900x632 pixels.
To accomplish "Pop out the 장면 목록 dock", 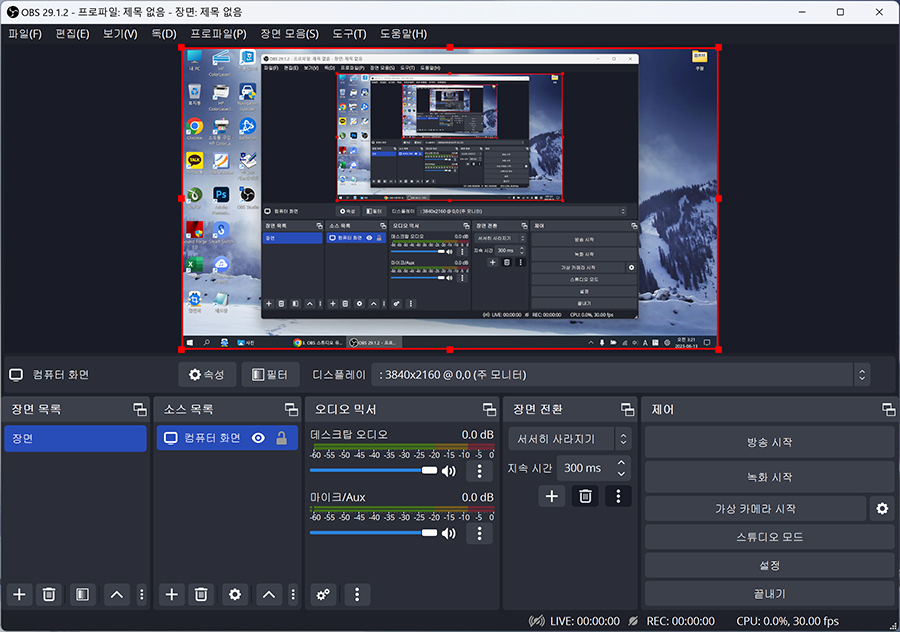I will tap(140, 409).
